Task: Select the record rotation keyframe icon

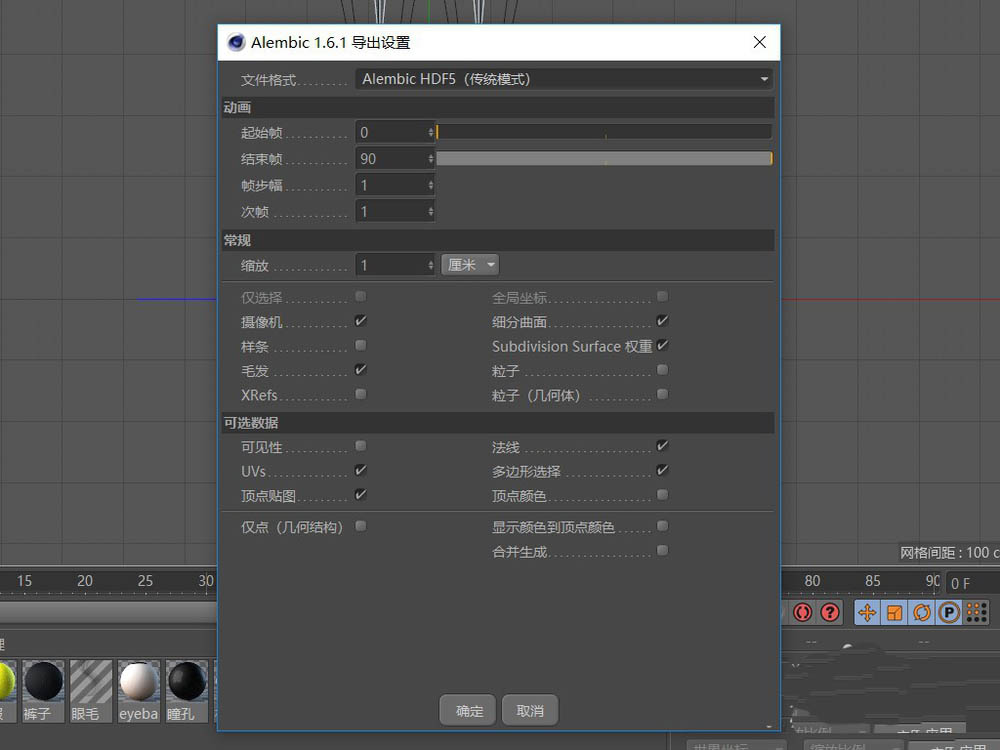Action: [x=919, y=612]
